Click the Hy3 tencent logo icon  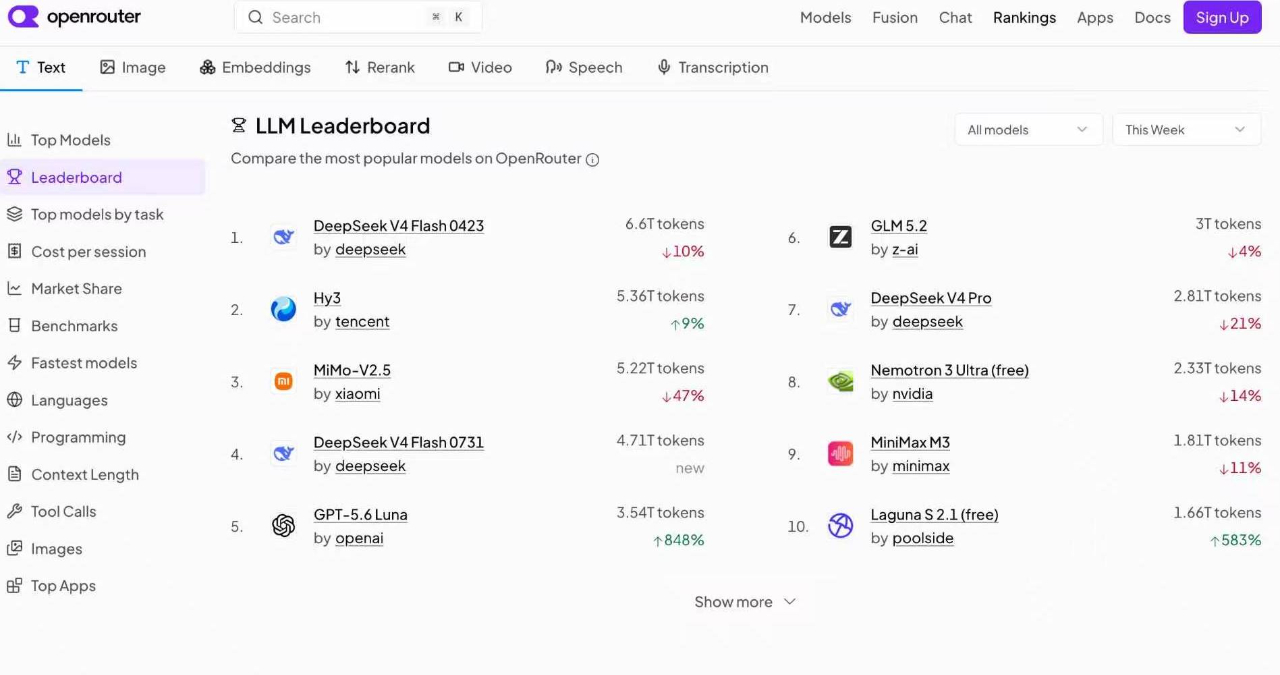tap(284, 309)
